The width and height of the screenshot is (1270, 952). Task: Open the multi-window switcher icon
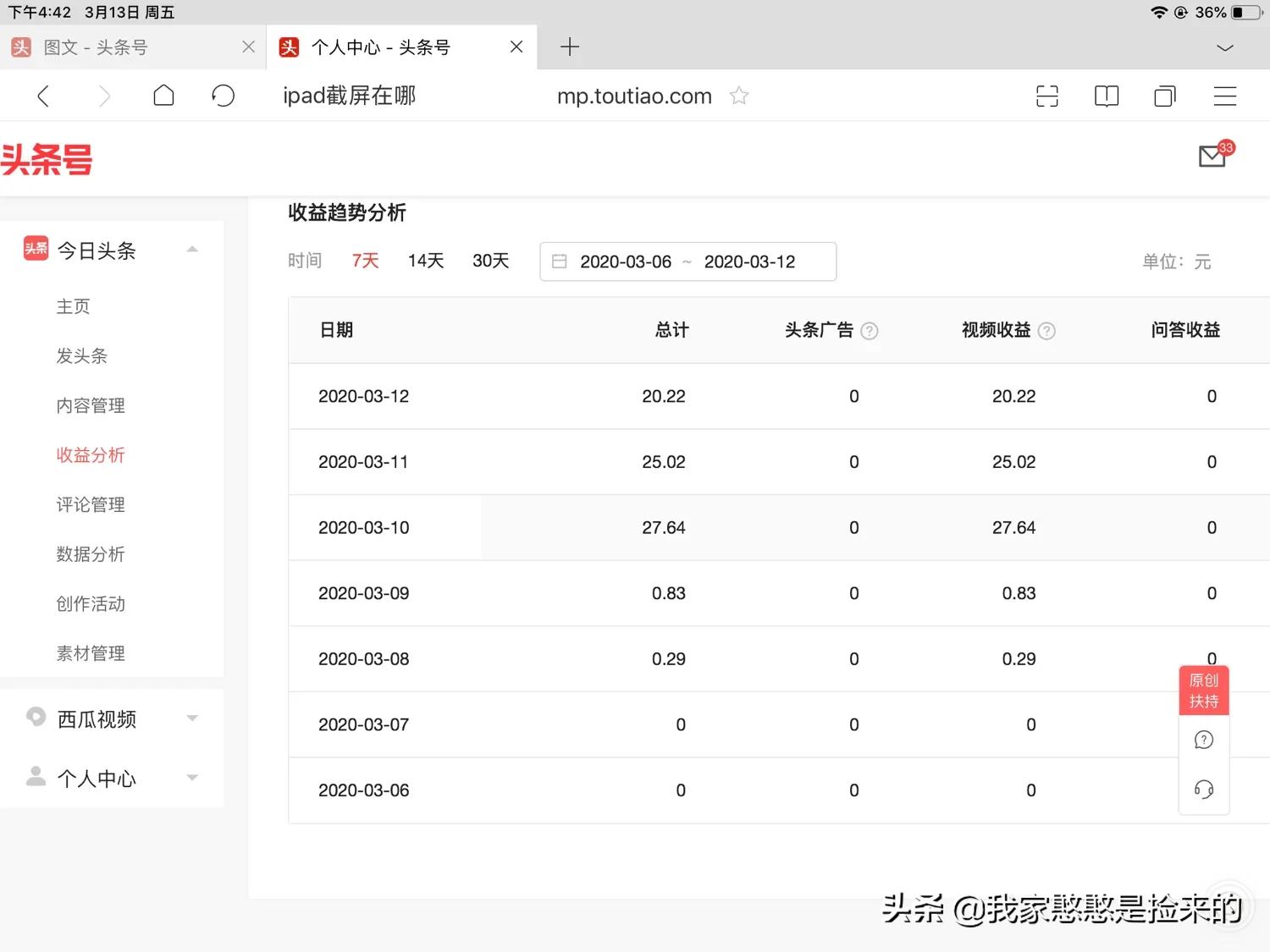[1164, 96]
